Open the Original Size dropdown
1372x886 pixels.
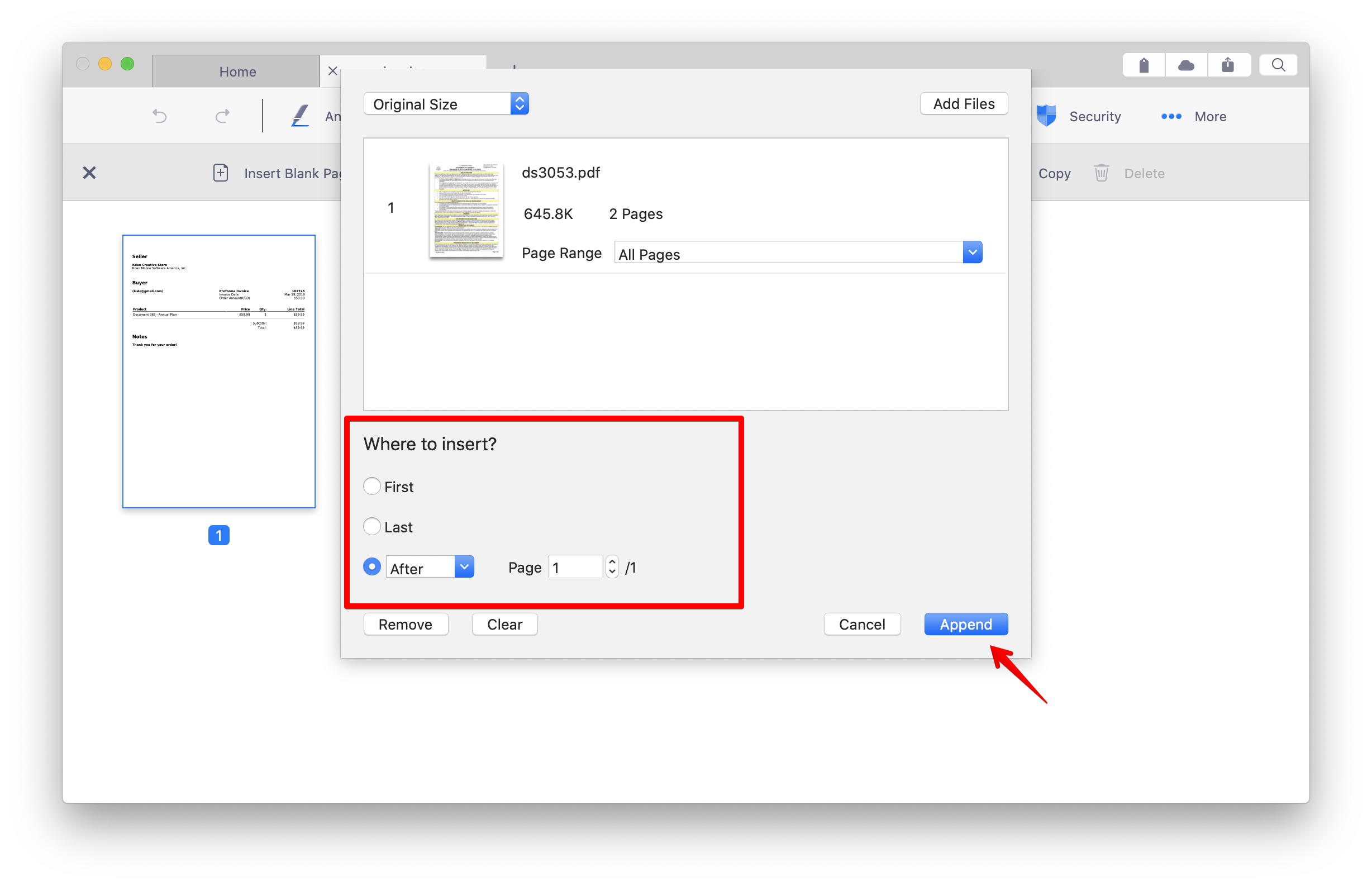click(446, 104)
